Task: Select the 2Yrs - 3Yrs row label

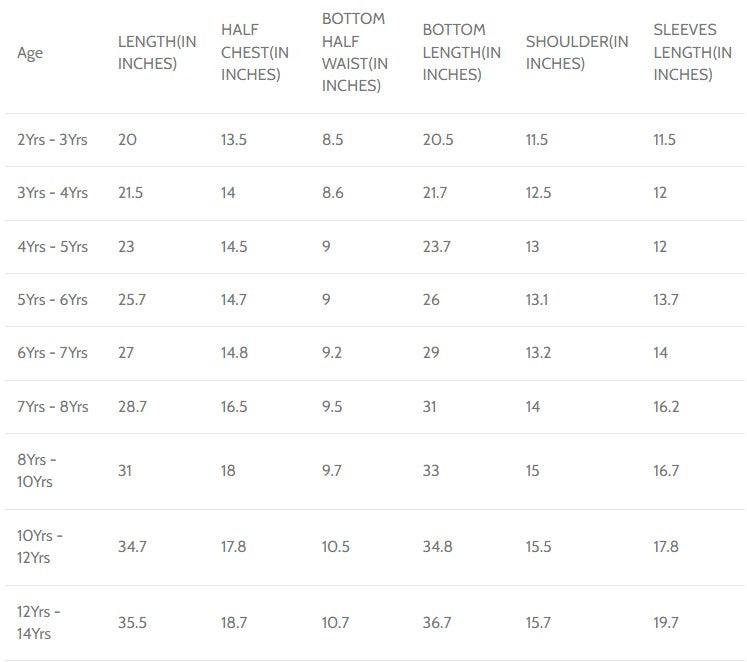Action: coord(53,140)
